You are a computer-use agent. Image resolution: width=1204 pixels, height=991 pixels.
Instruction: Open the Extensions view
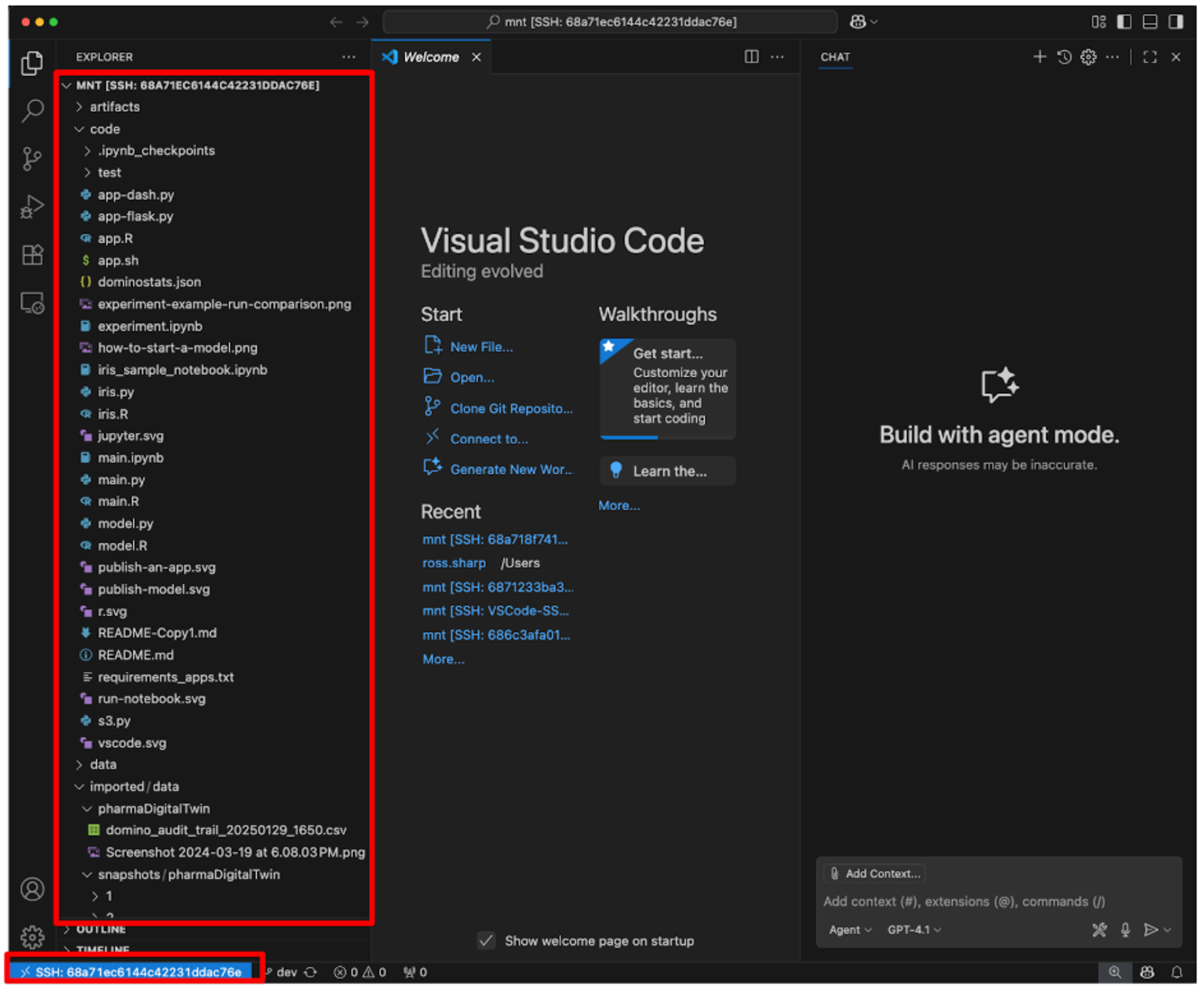(x=32, y=255)
